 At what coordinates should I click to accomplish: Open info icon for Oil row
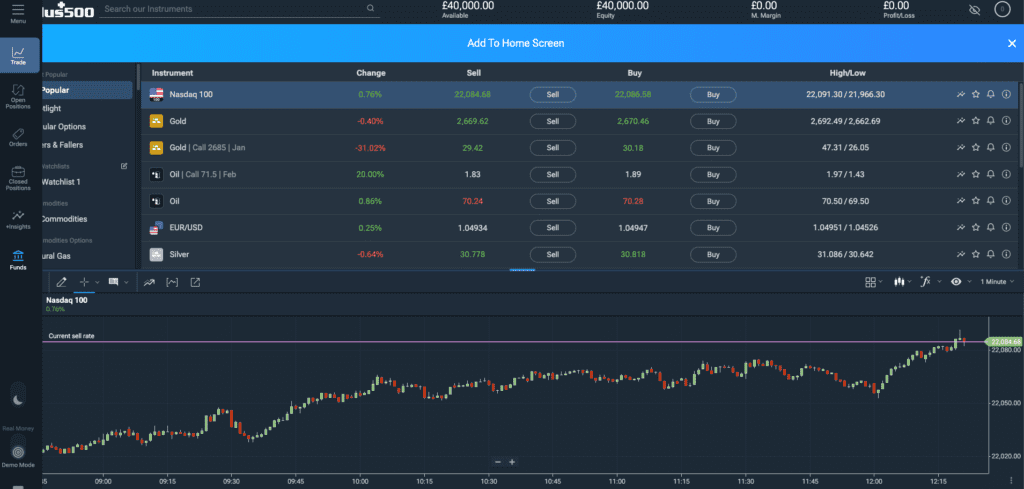click(1006, 201)
